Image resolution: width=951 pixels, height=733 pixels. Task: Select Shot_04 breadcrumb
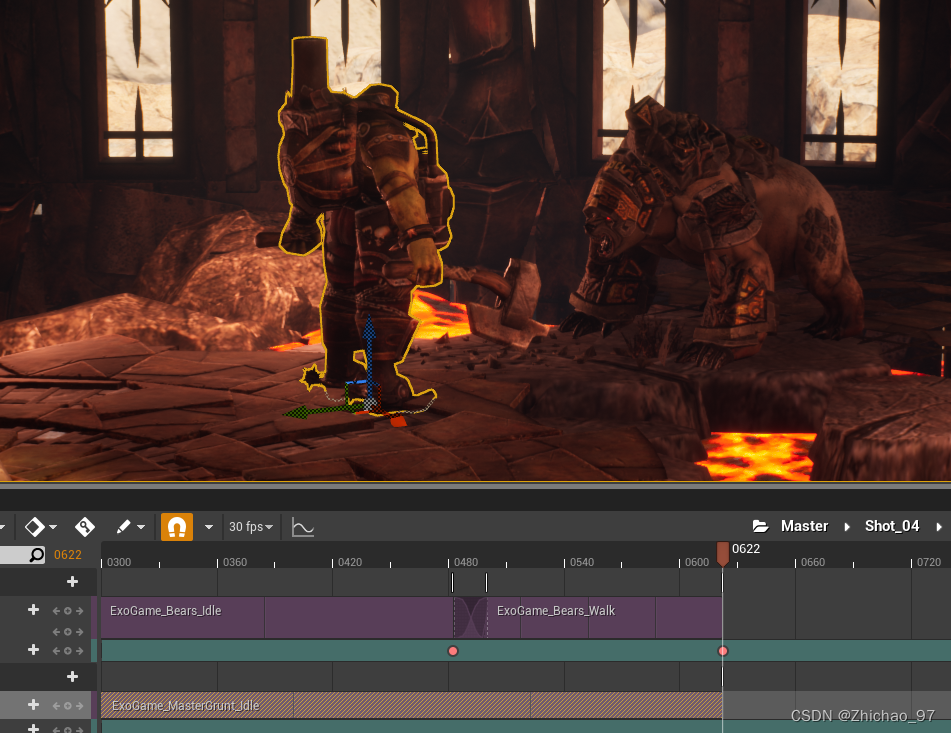[x=892, y=526]
